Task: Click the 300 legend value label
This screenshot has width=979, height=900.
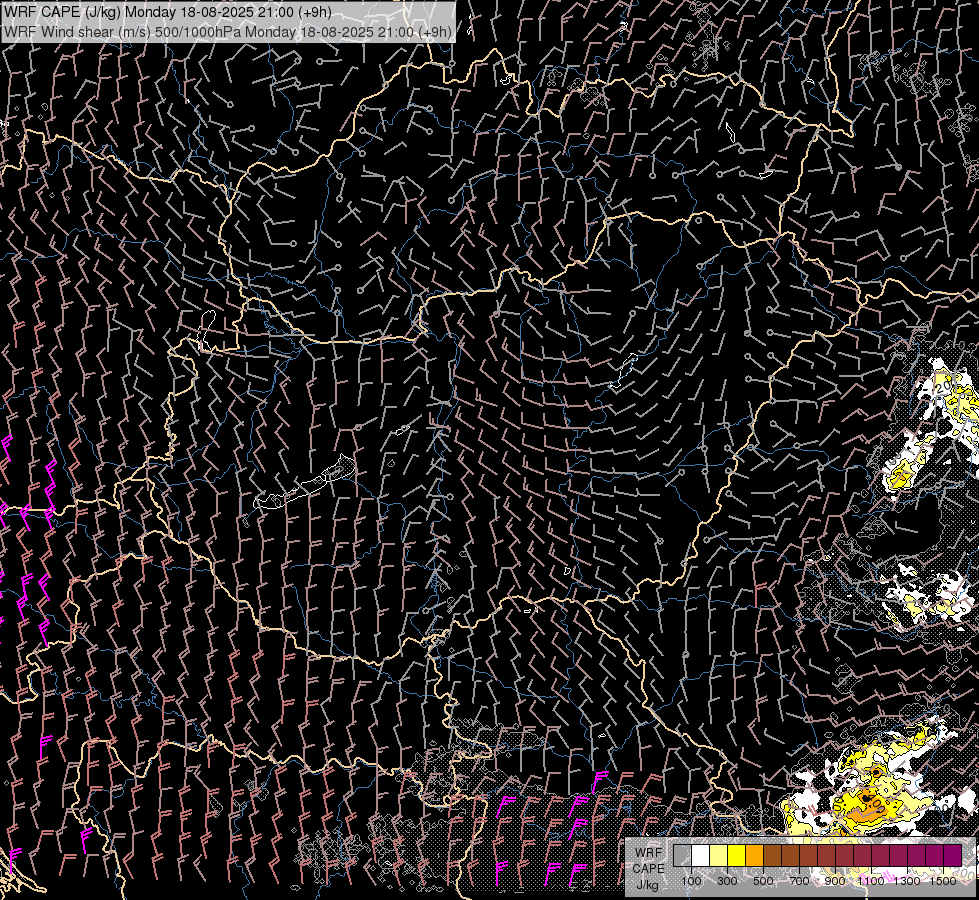Action: click(x=727, y=881)
